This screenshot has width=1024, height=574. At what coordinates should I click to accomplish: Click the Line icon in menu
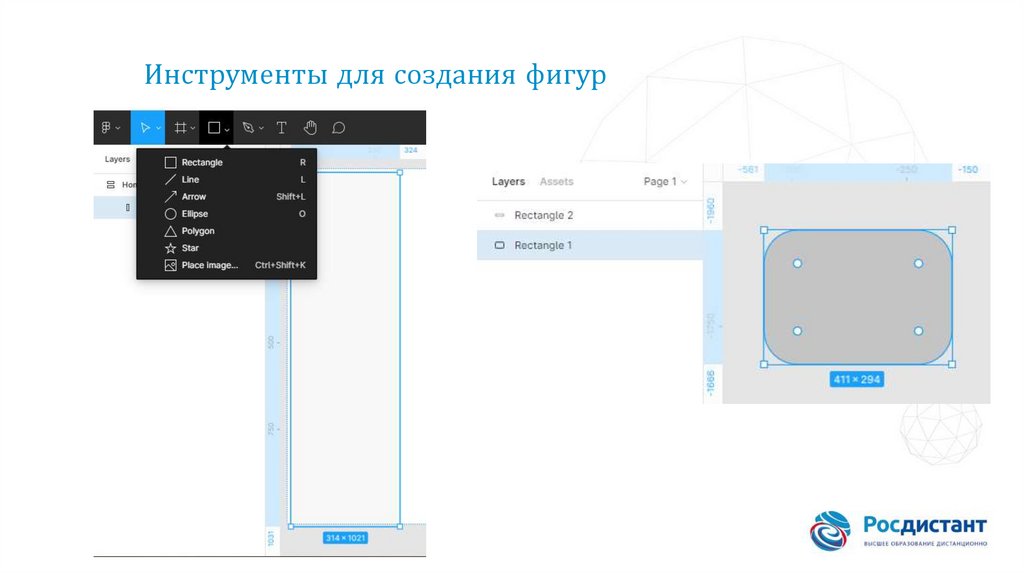[x=170, y=180]
